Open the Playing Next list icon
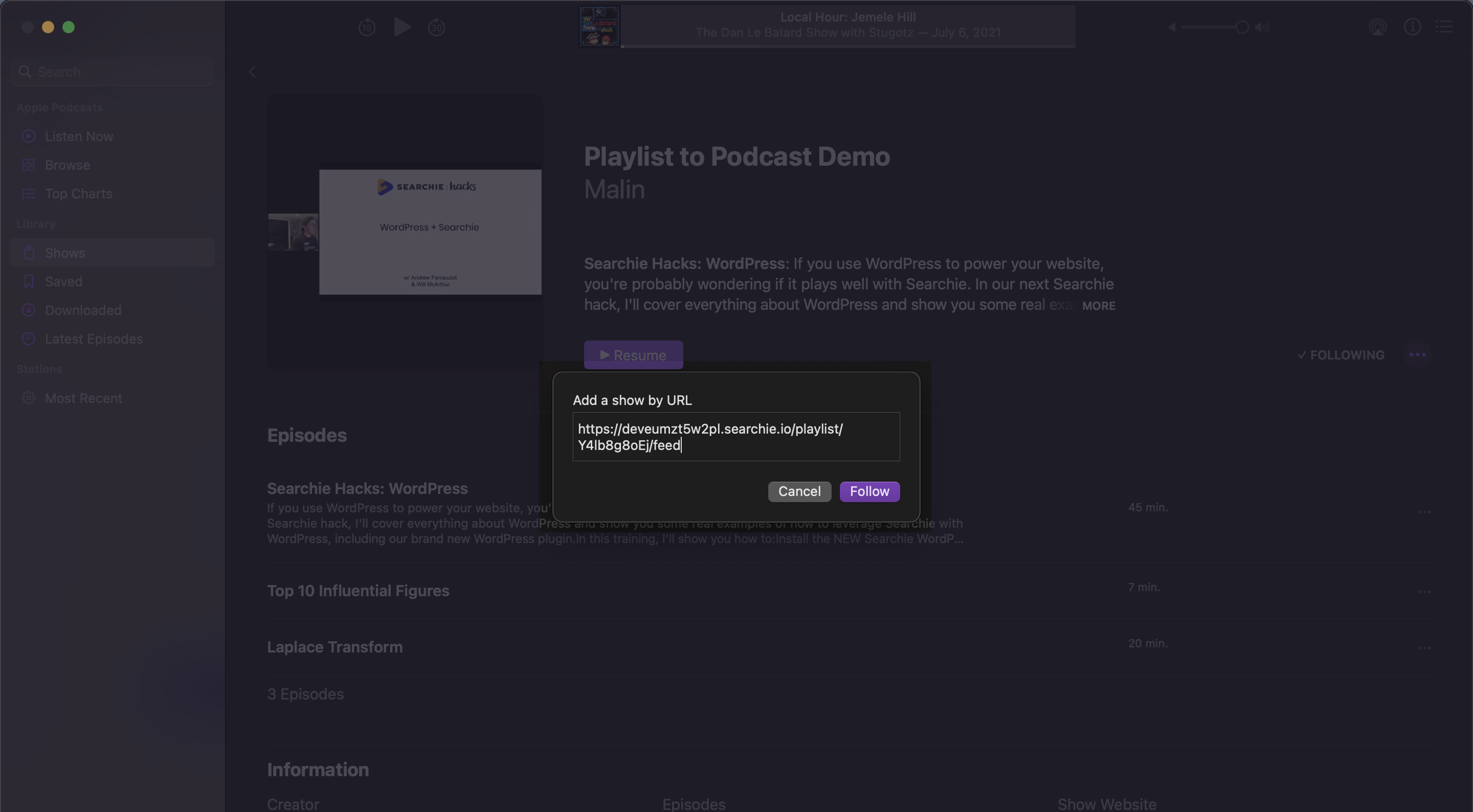Screen dimensions: 1473x812 [x=1444, y=27]
